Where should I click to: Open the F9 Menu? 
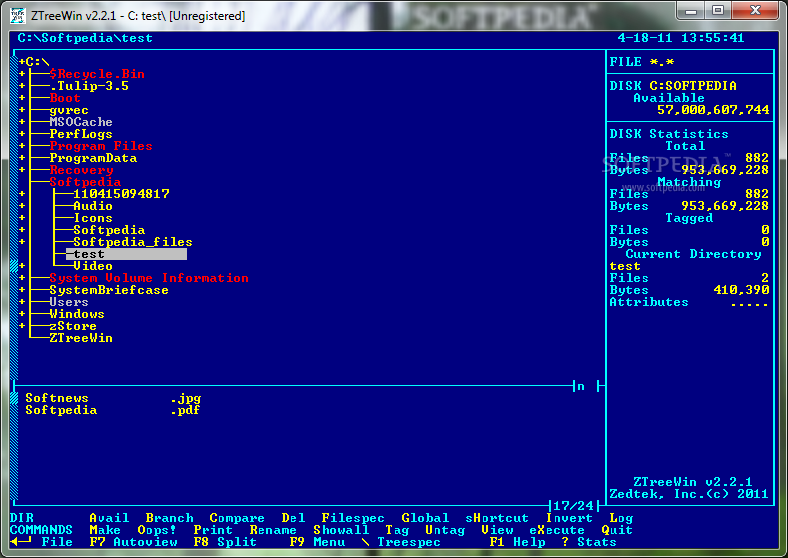coord(318,542)
